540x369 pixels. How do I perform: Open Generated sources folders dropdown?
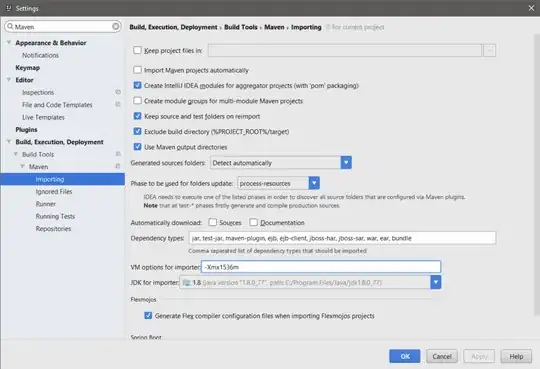click(x=346, y=163)
